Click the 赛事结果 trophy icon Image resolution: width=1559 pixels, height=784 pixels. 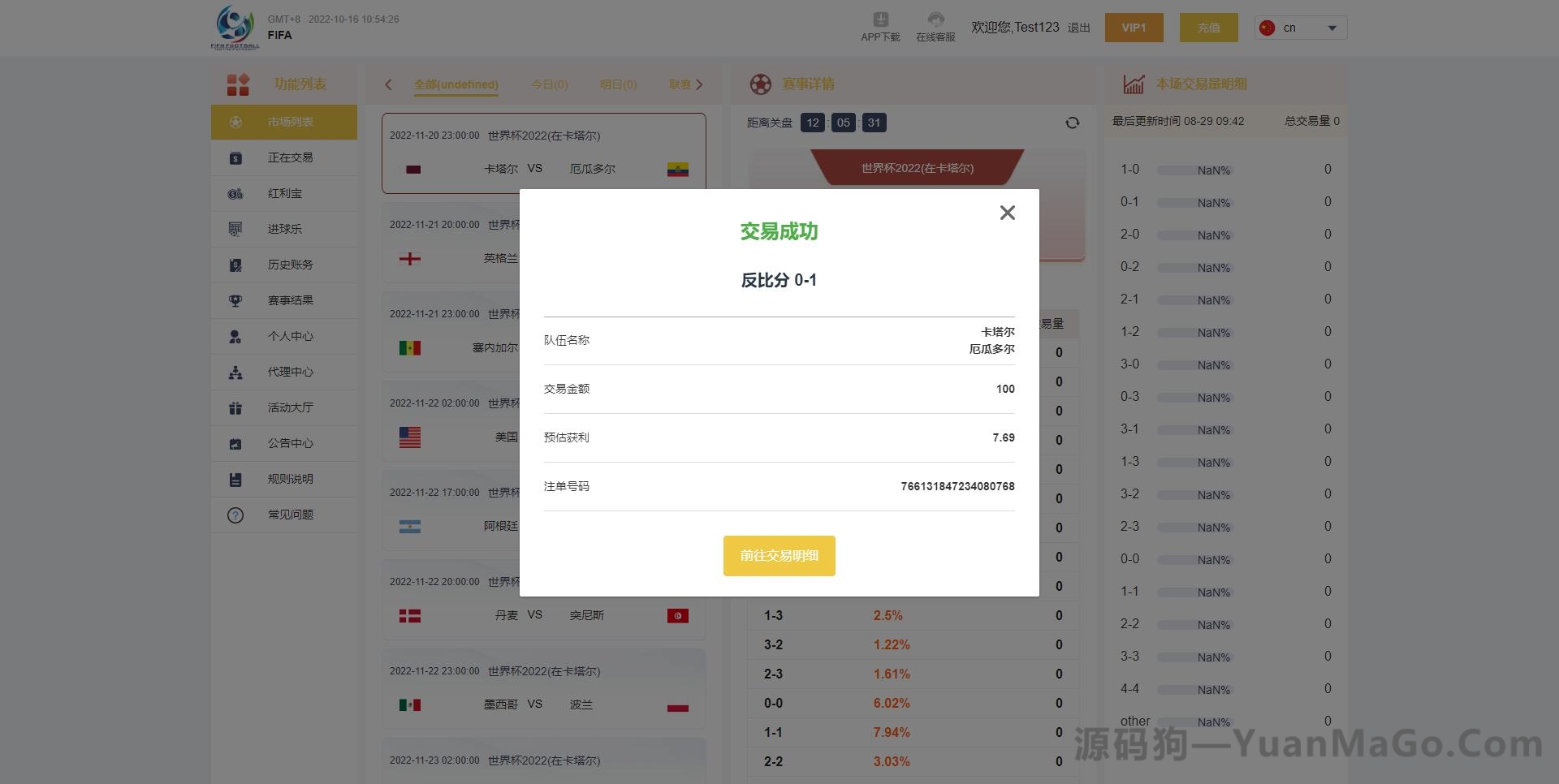coord(235,300)
